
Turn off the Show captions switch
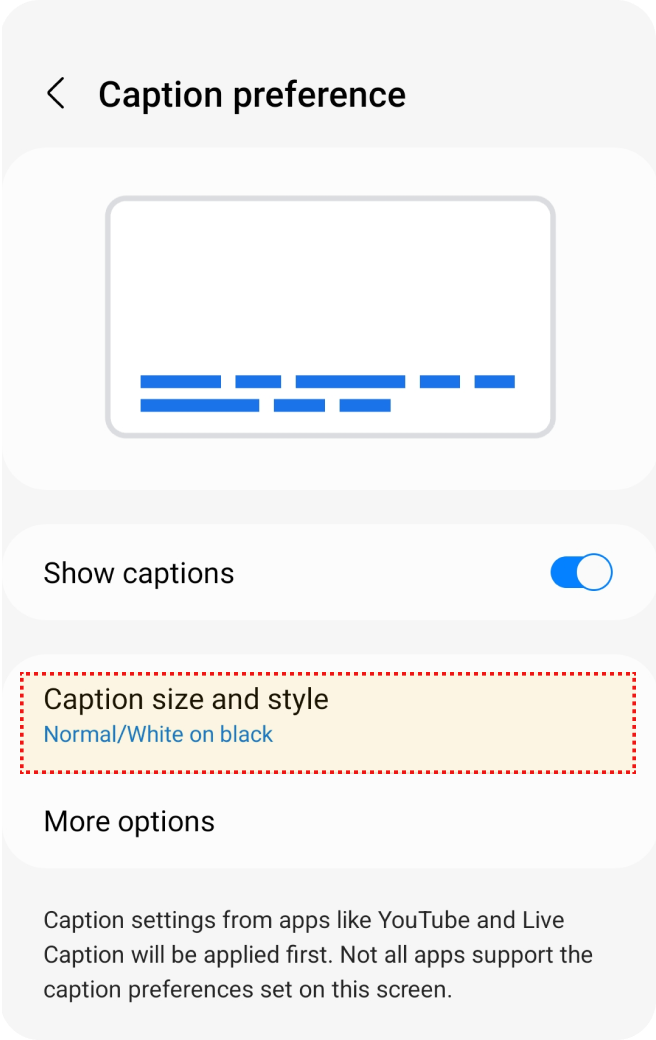(x=581, y=573)
